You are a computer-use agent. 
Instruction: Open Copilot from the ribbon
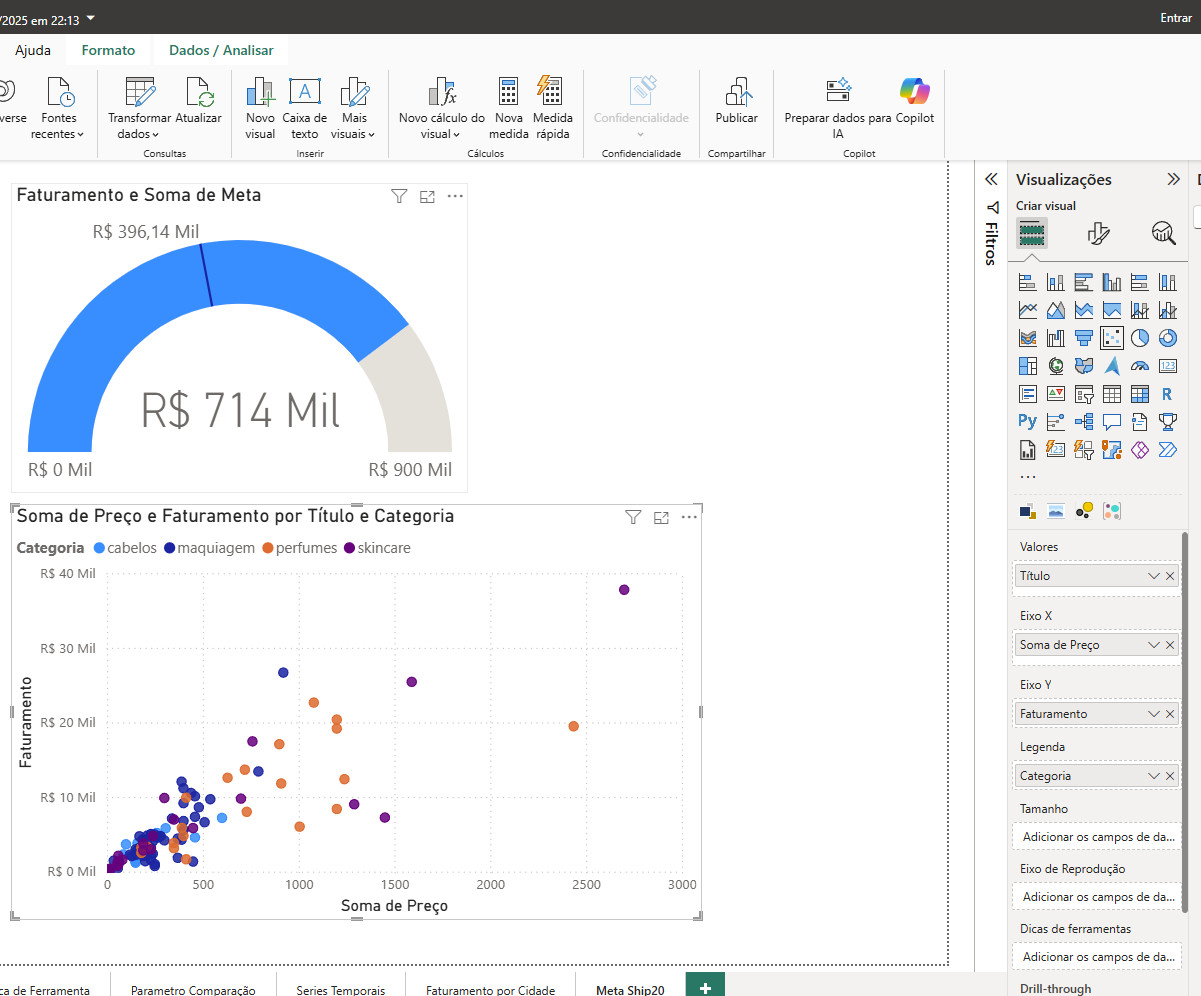coord(915,100)
